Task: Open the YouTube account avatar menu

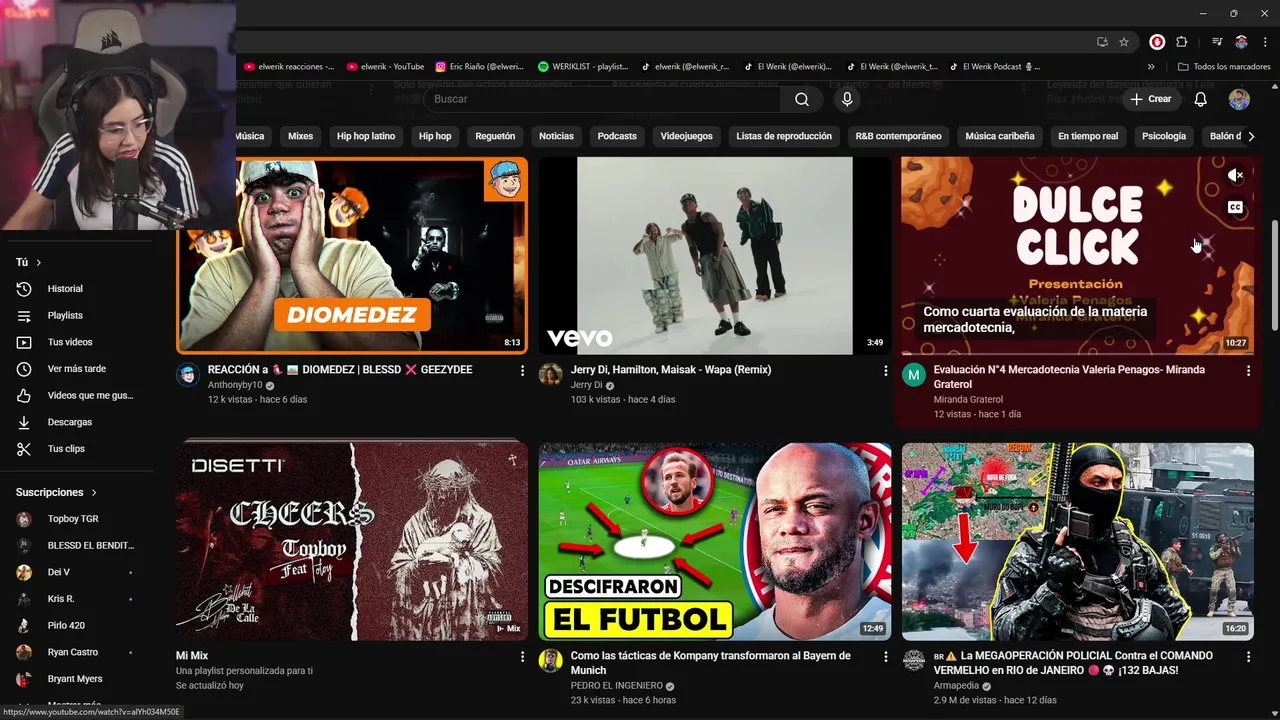Action: 1239,99
